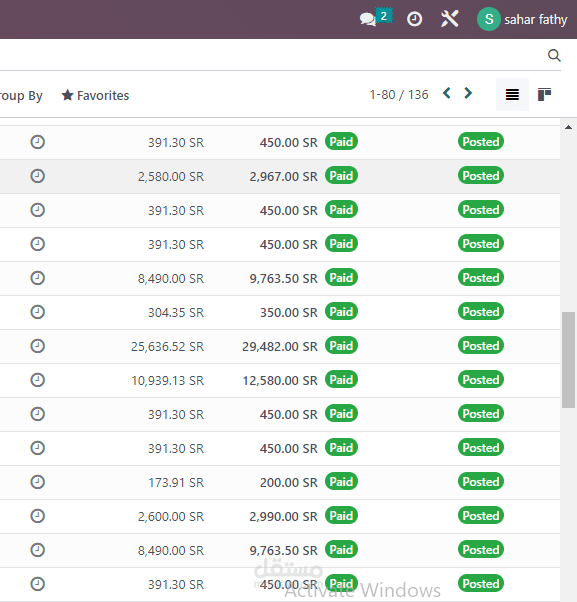Select the 173.91 SR amount cell
This screenshot has width=577, height=602.
176,483
